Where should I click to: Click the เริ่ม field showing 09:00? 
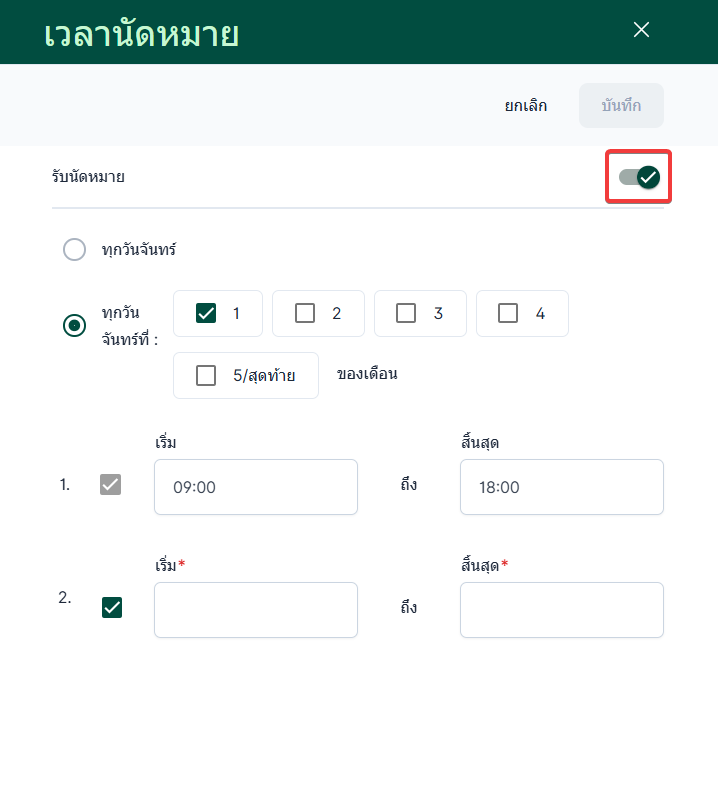(256, 487)
